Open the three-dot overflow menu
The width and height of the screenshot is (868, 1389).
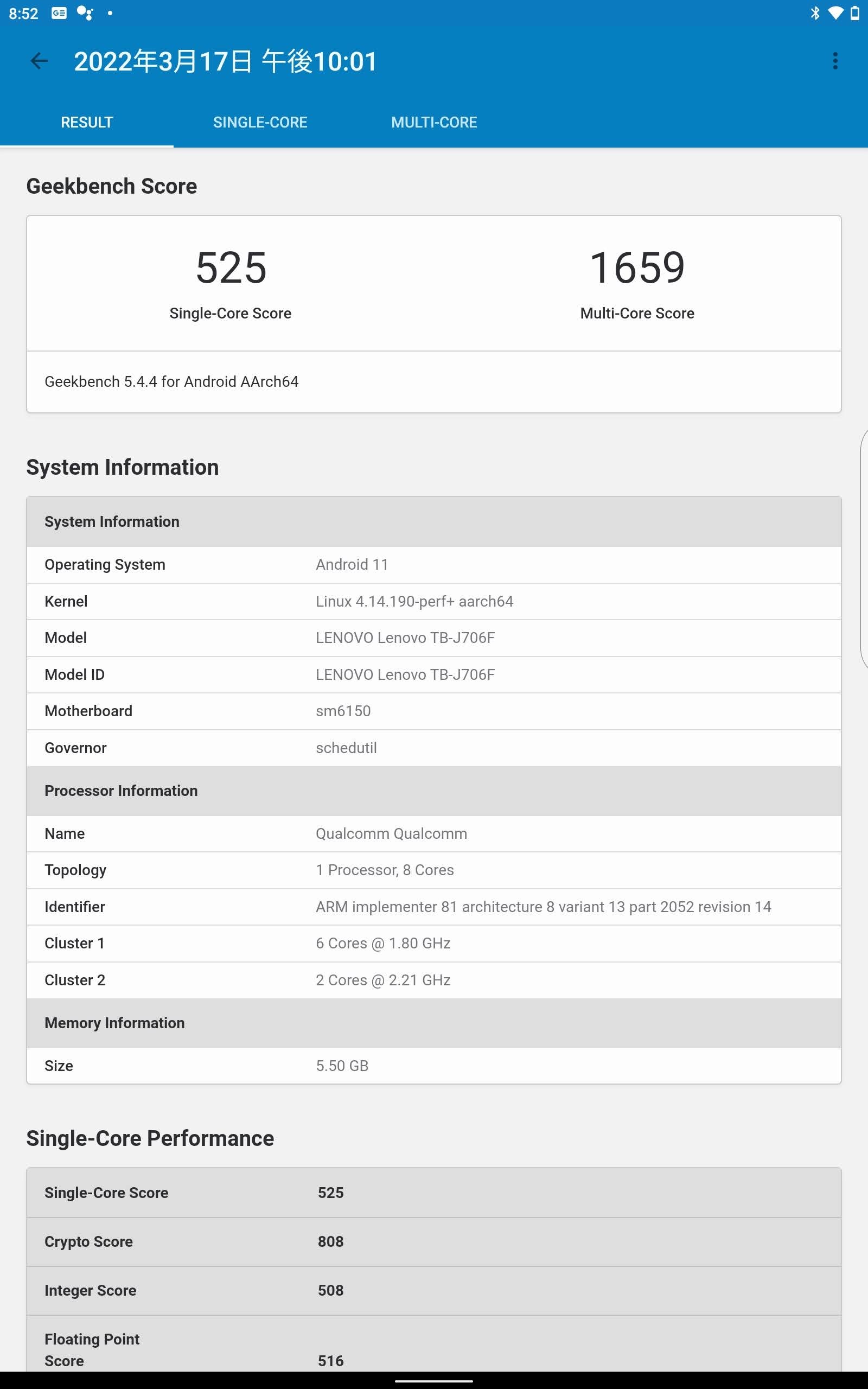(x=835, y=61)
